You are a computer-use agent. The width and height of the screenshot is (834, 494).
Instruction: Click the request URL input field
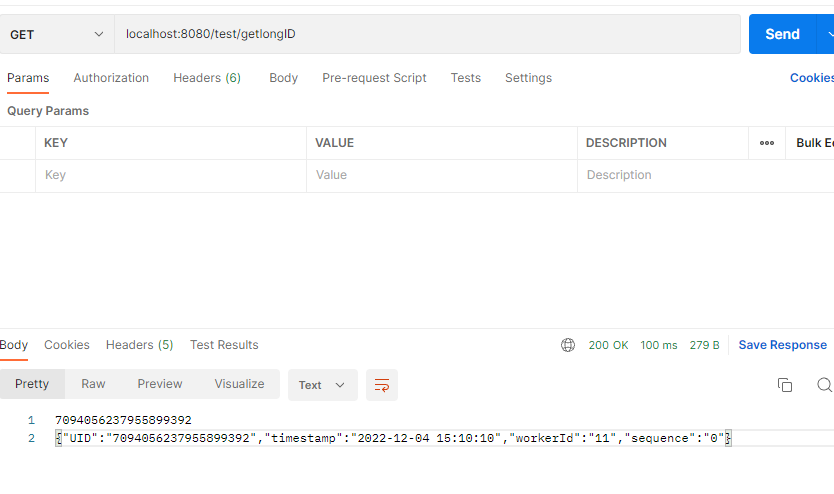point(430,34)
